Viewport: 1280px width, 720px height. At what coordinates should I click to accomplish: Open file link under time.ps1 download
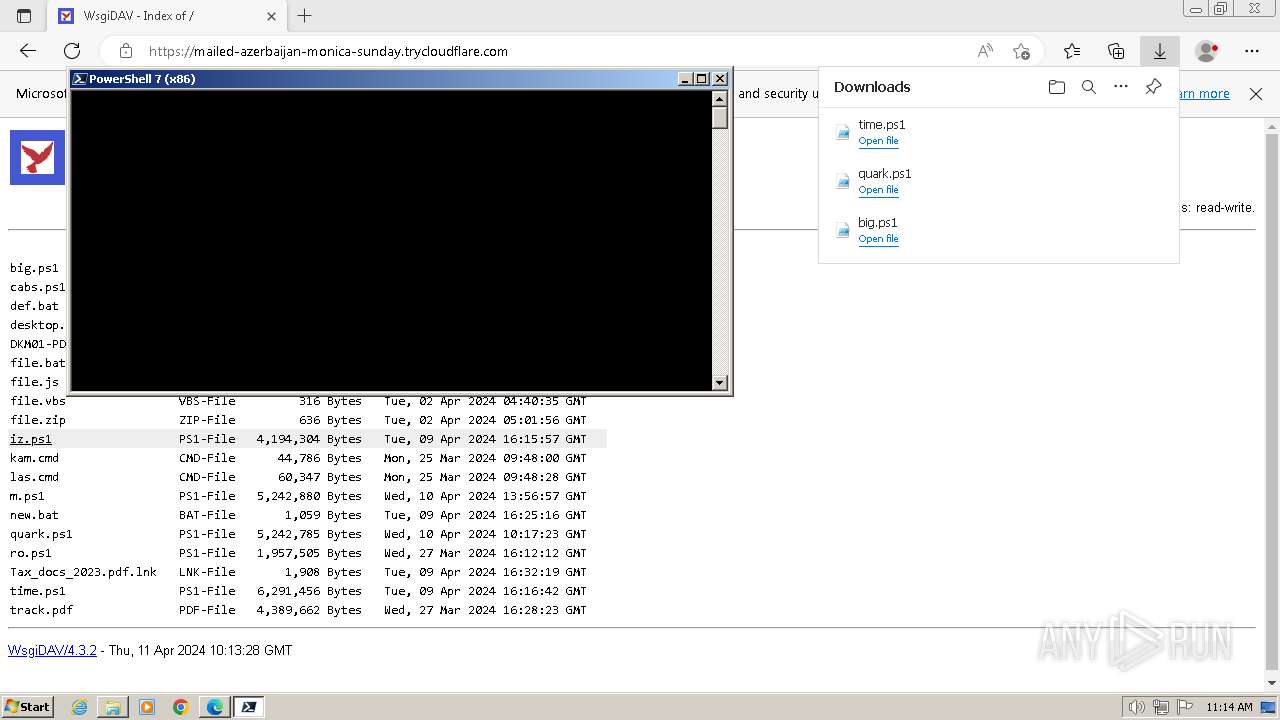878,141
